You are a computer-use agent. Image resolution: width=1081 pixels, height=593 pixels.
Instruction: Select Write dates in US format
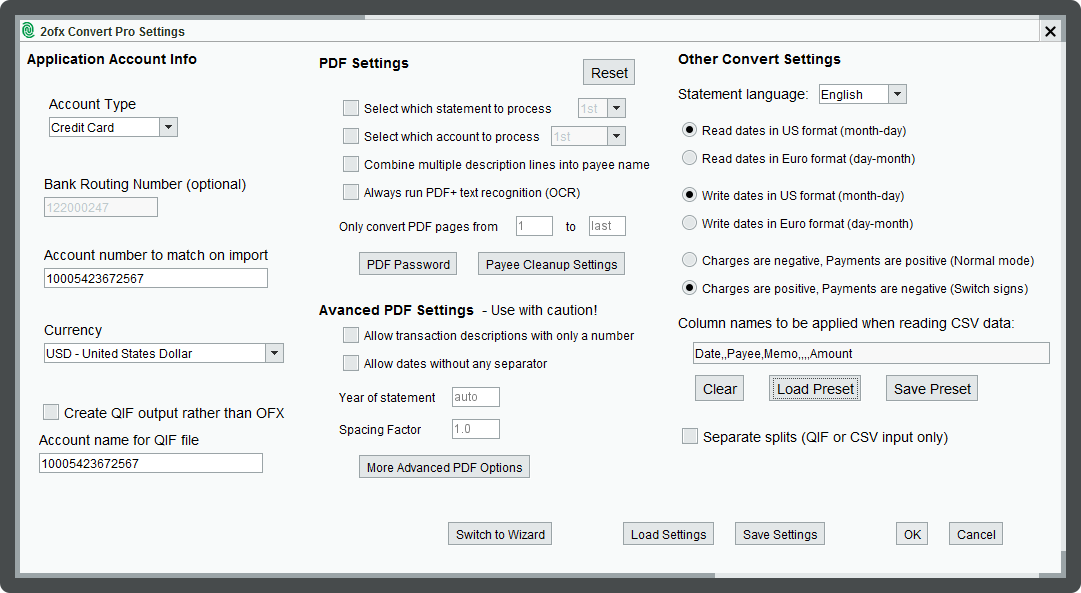coord(689,195)
